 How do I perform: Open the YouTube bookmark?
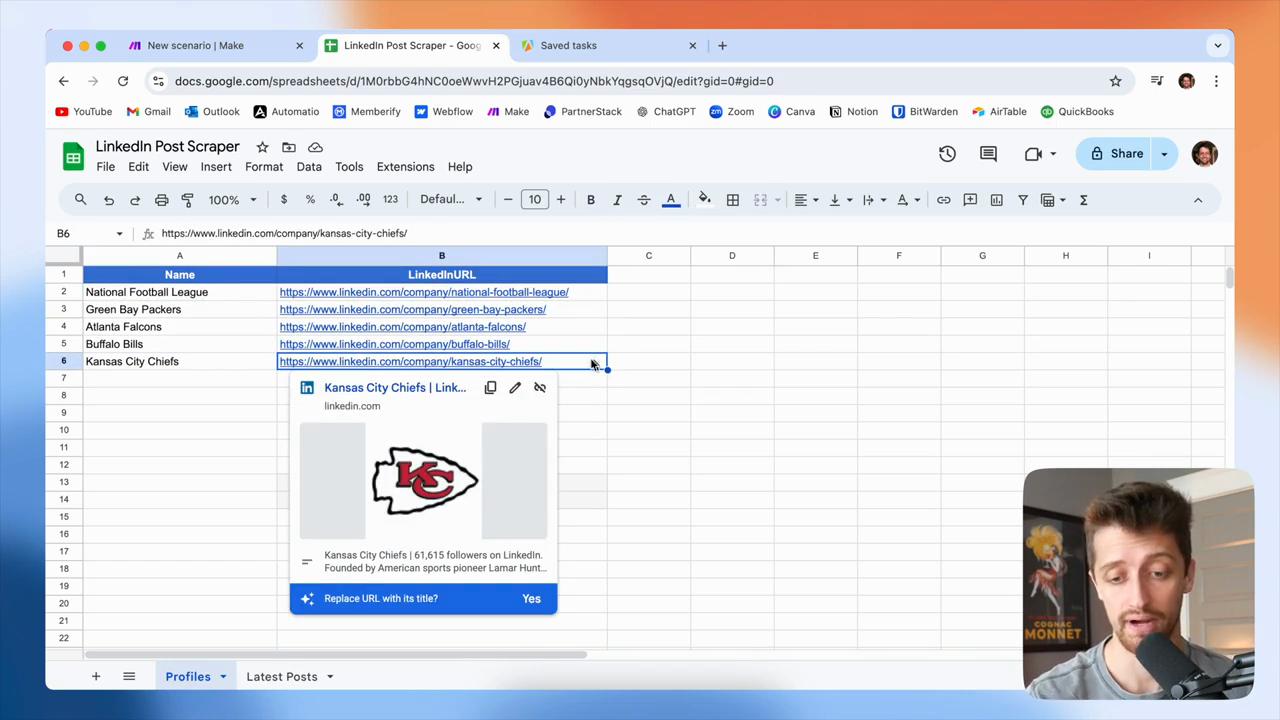[x=84, y=112]
